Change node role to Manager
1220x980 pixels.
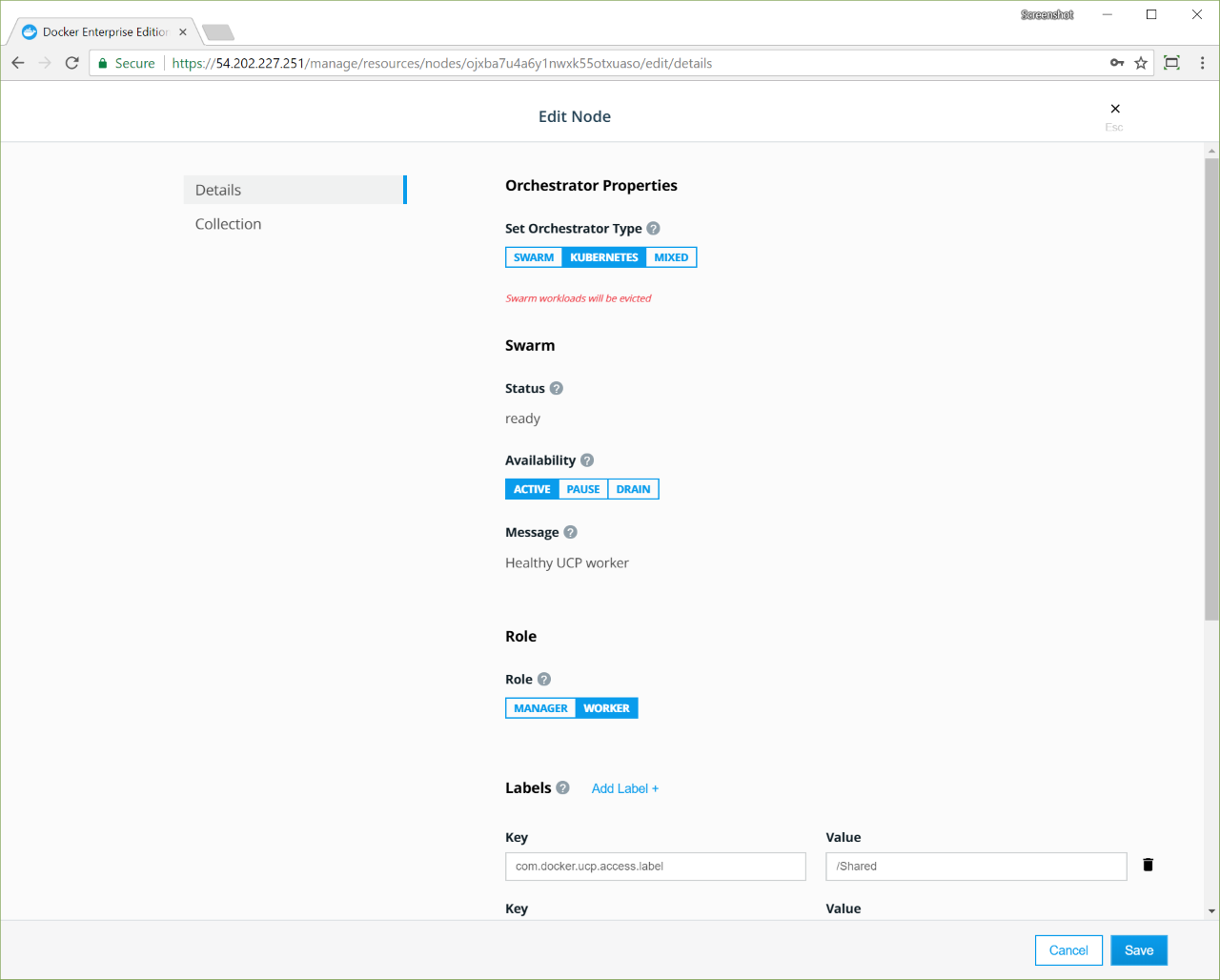[540, 708]
